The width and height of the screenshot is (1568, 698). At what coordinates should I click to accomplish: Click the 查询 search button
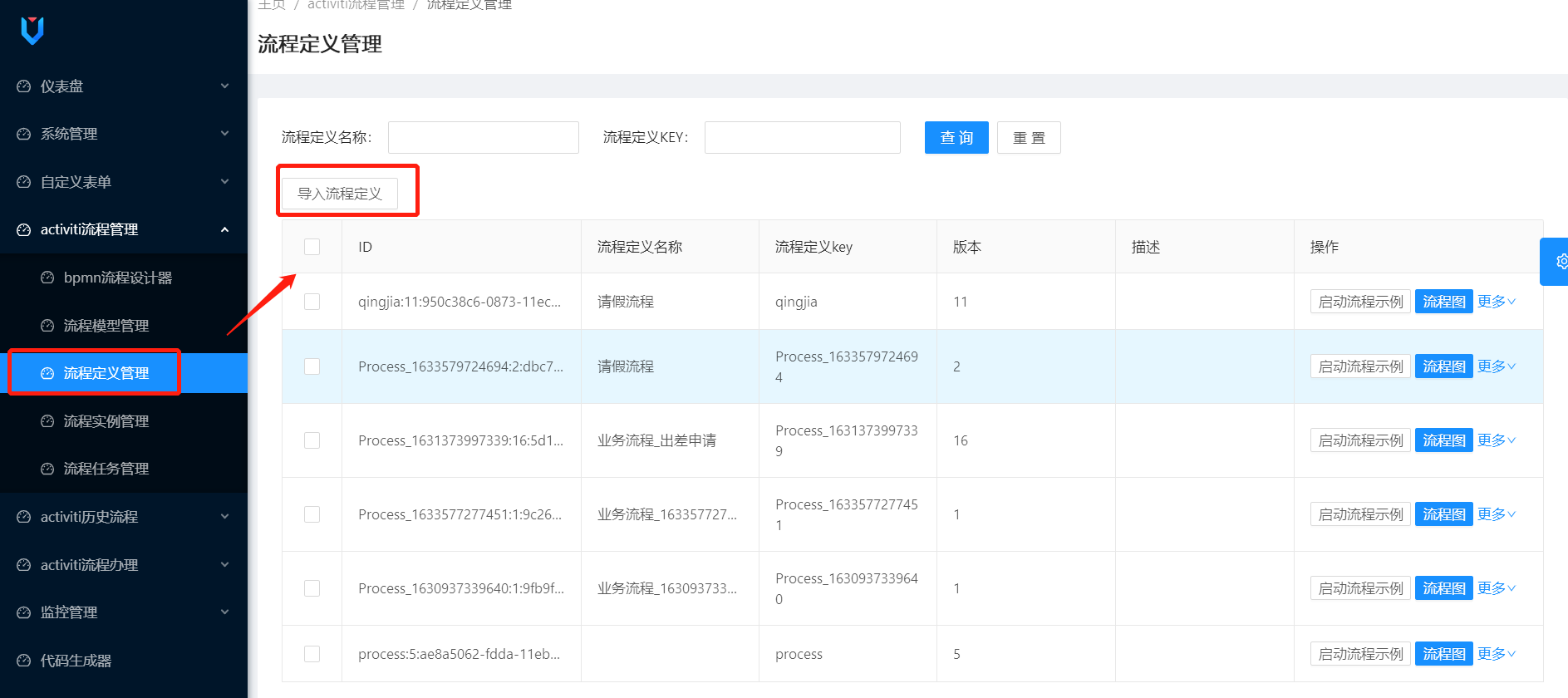pos(956,138)
